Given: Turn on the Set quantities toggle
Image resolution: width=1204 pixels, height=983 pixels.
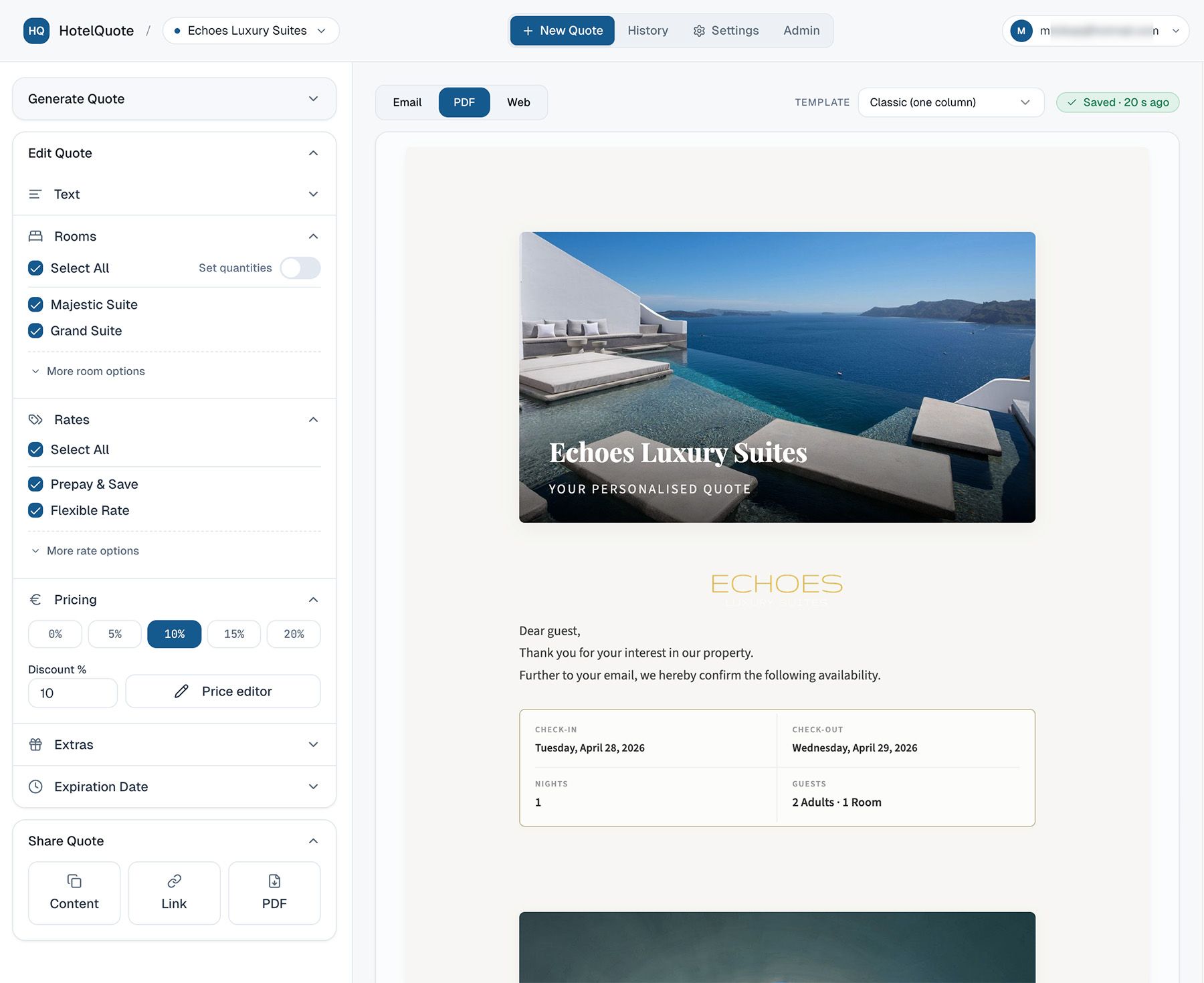Looking at the screenshot, I should point(300,267).
